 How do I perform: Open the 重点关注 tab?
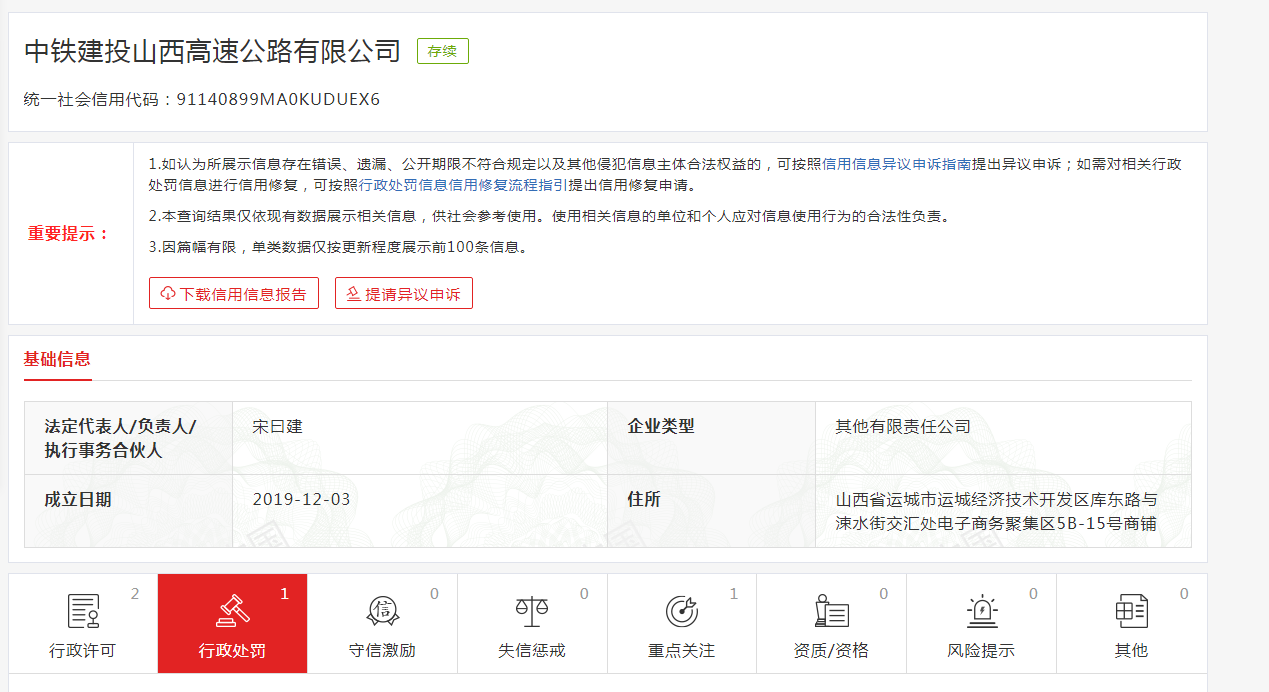[682, 623]
